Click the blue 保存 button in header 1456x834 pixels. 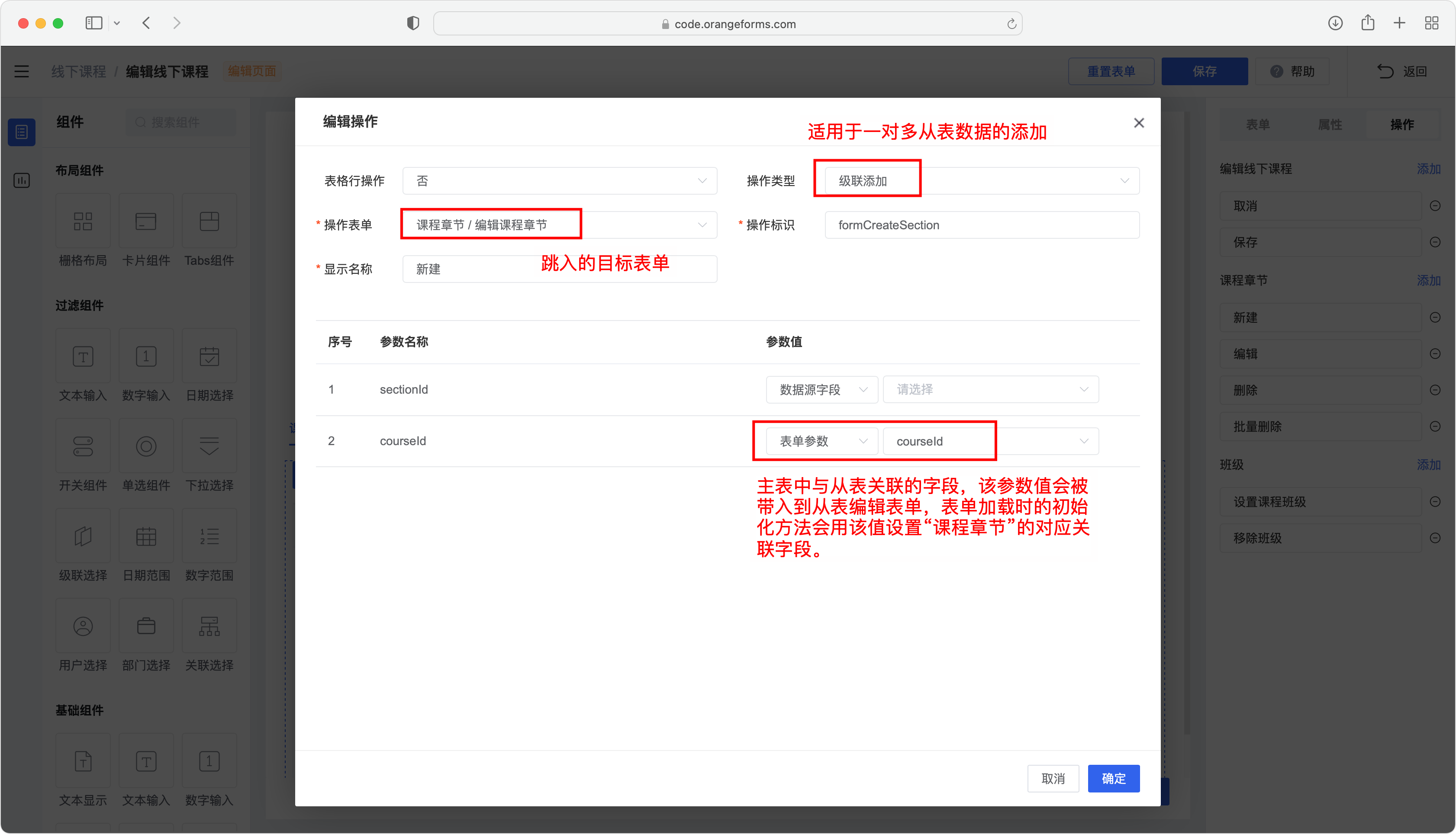tap(1205, 72)
